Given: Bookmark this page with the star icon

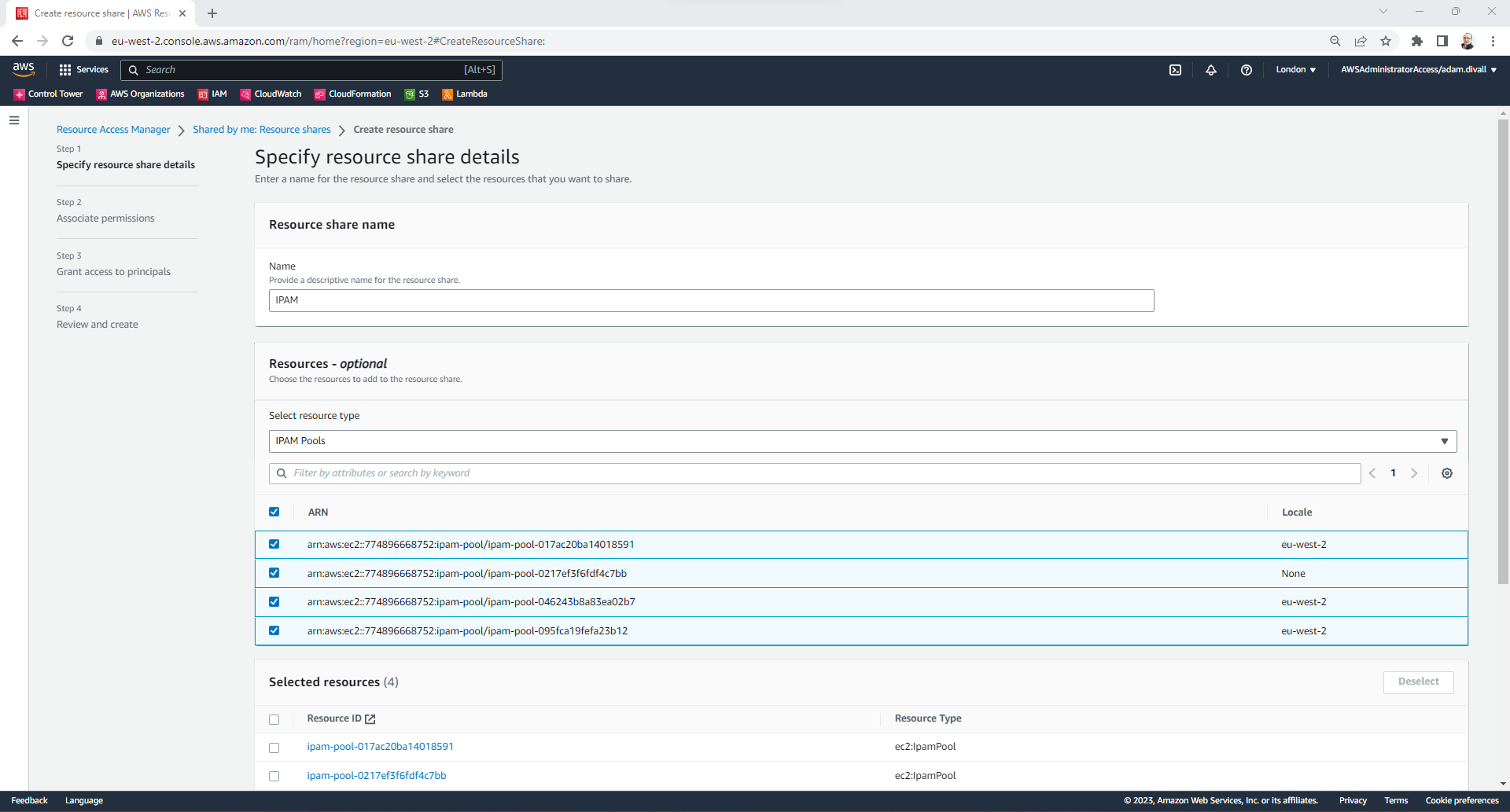Looking at the screenshot, I should [1386, 41].
